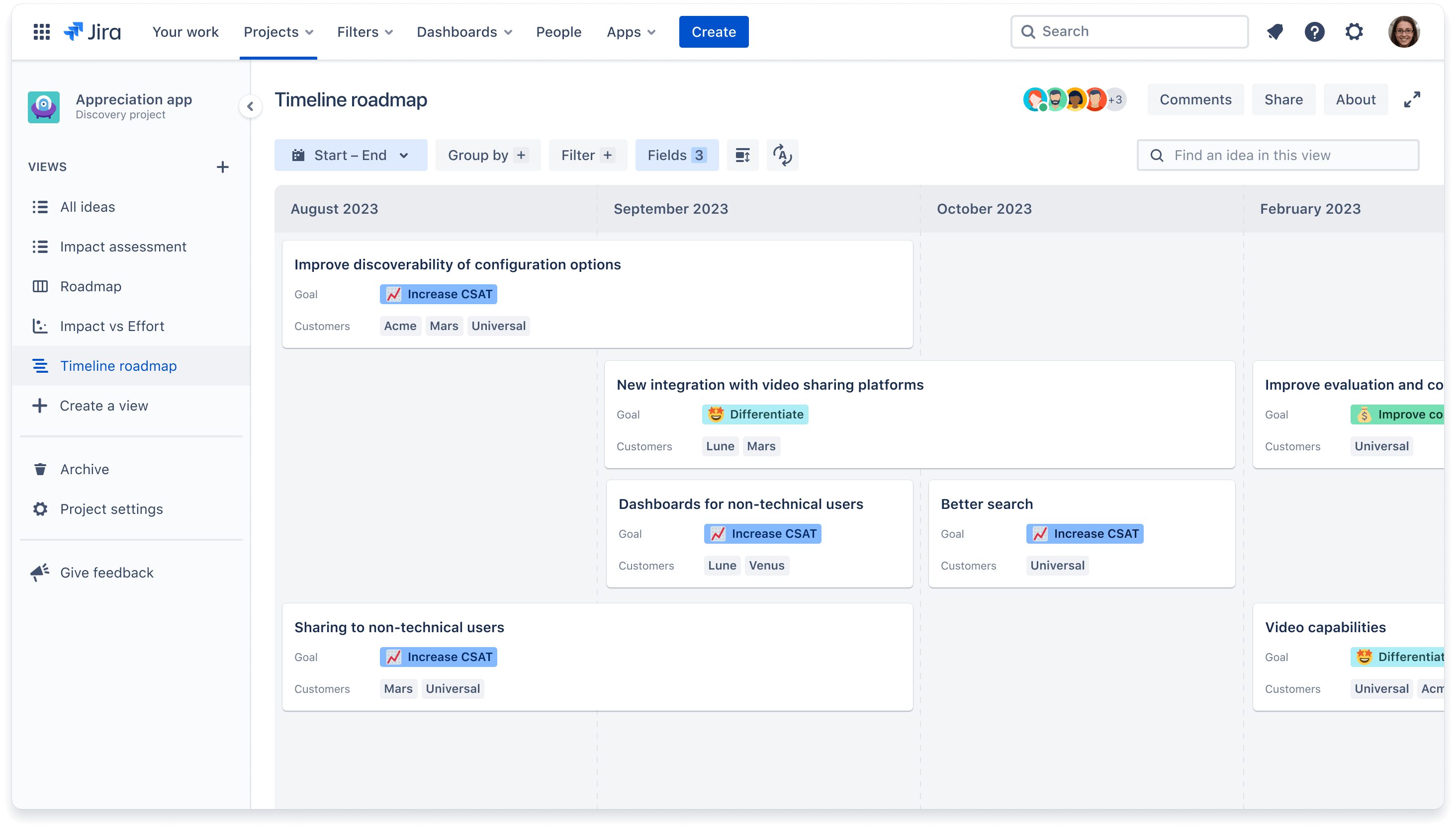Viewport: 1456px width, 829px height.
Task: Select the Projects menu item
Action: 278,32
